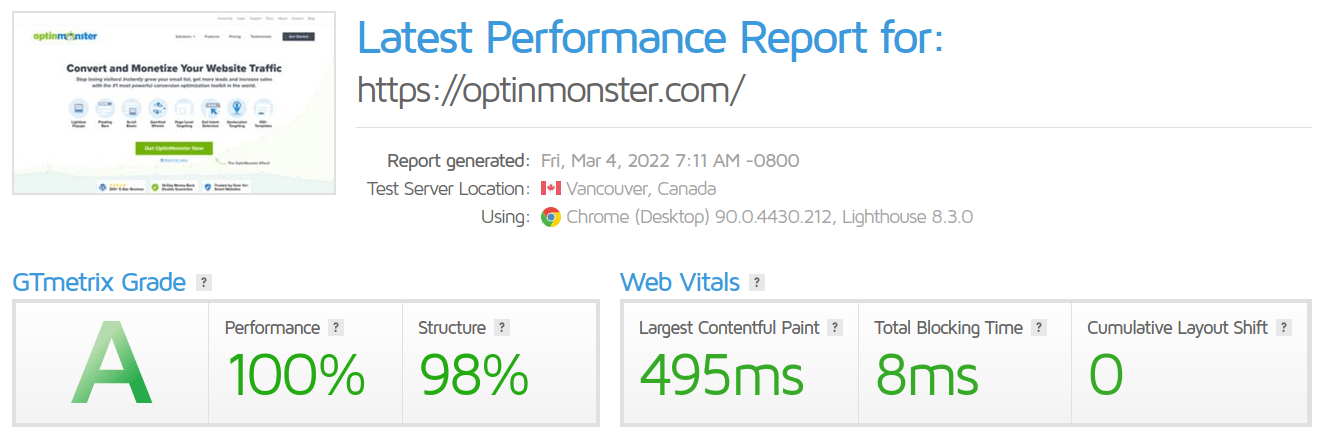The width and height of the screenshot is (1328, 445).
Task: Click the help icon beside GTmetrix Grade
Action: pyautogui.click(x=204, y=282)
